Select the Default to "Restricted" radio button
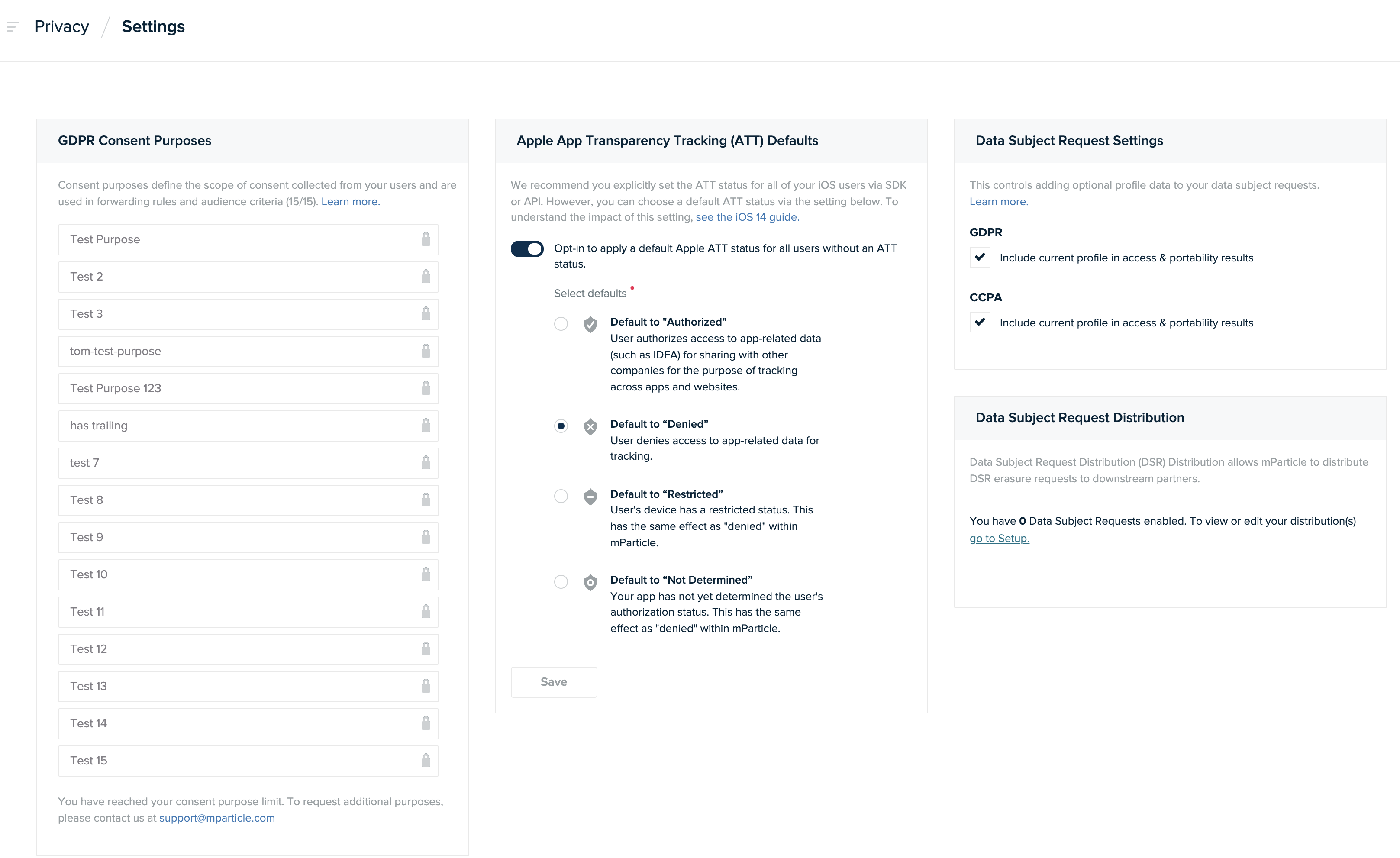Image resolution: width=1400 pixels, height=858 pixels. click(561, 496)
